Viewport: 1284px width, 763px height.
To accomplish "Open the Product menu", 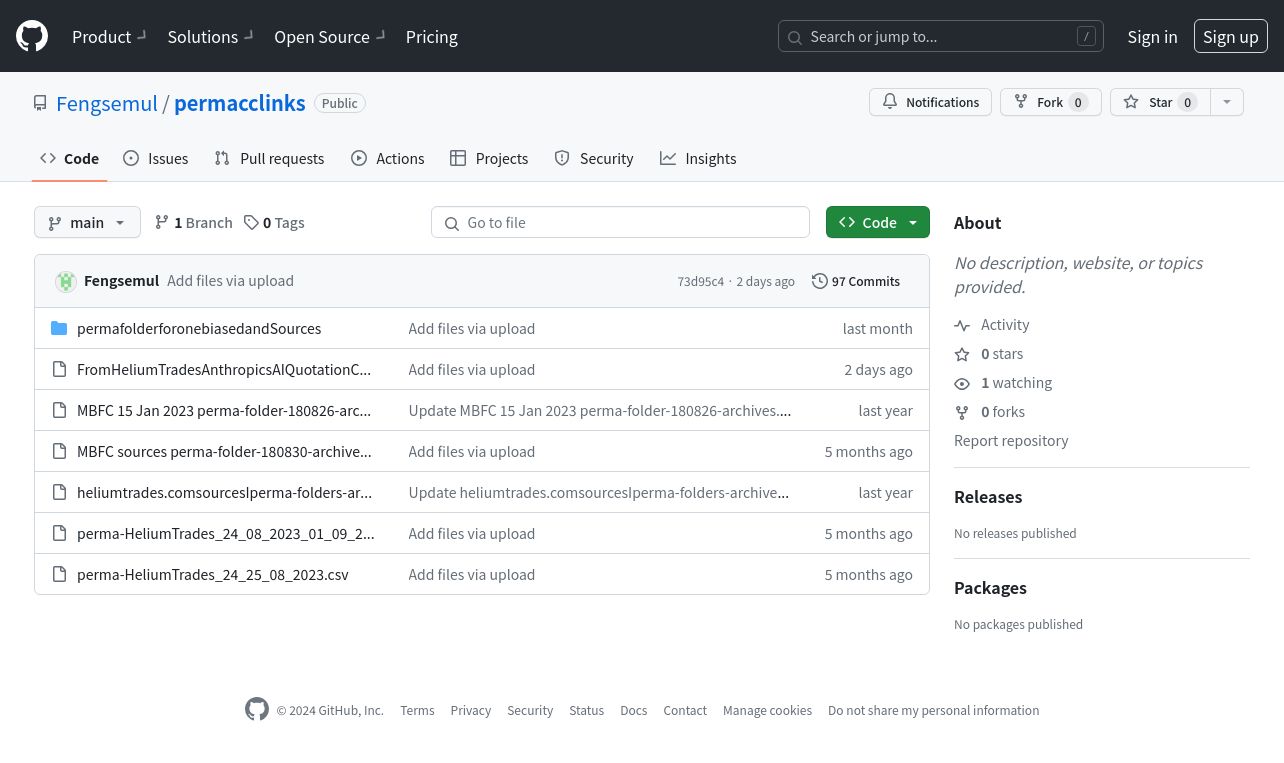I will coord(109,37).
